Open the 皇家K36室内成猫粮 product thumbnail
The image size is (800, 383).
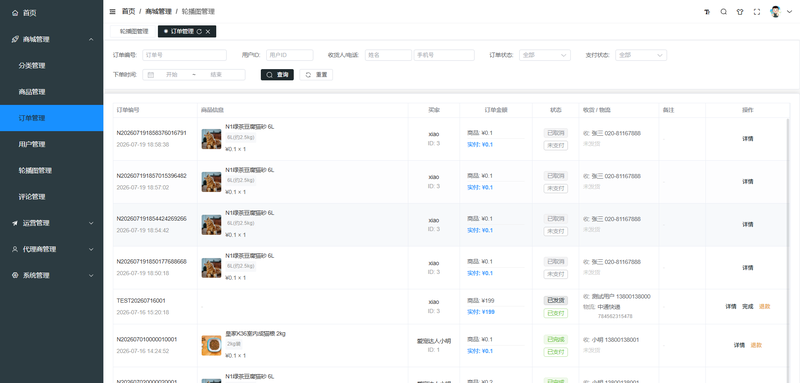click(x=211, y=345)
